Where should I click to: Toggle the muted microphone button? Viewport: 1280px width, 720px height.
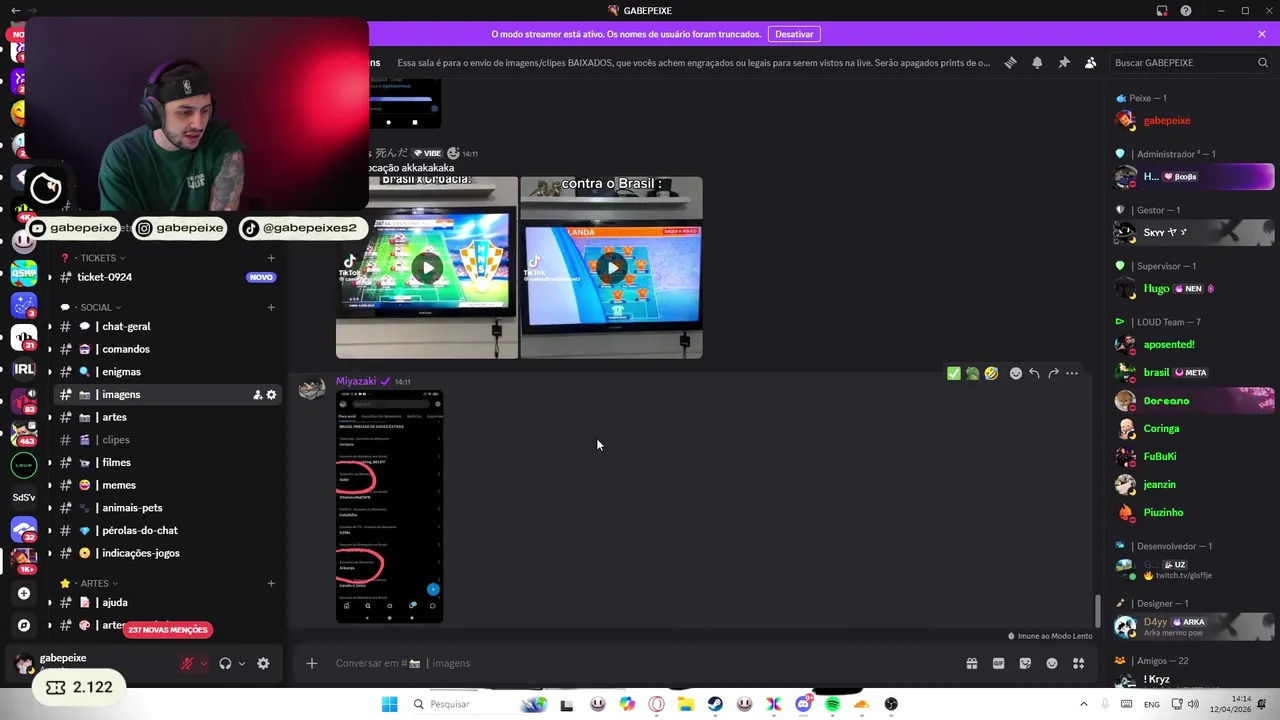pos(187,663)
